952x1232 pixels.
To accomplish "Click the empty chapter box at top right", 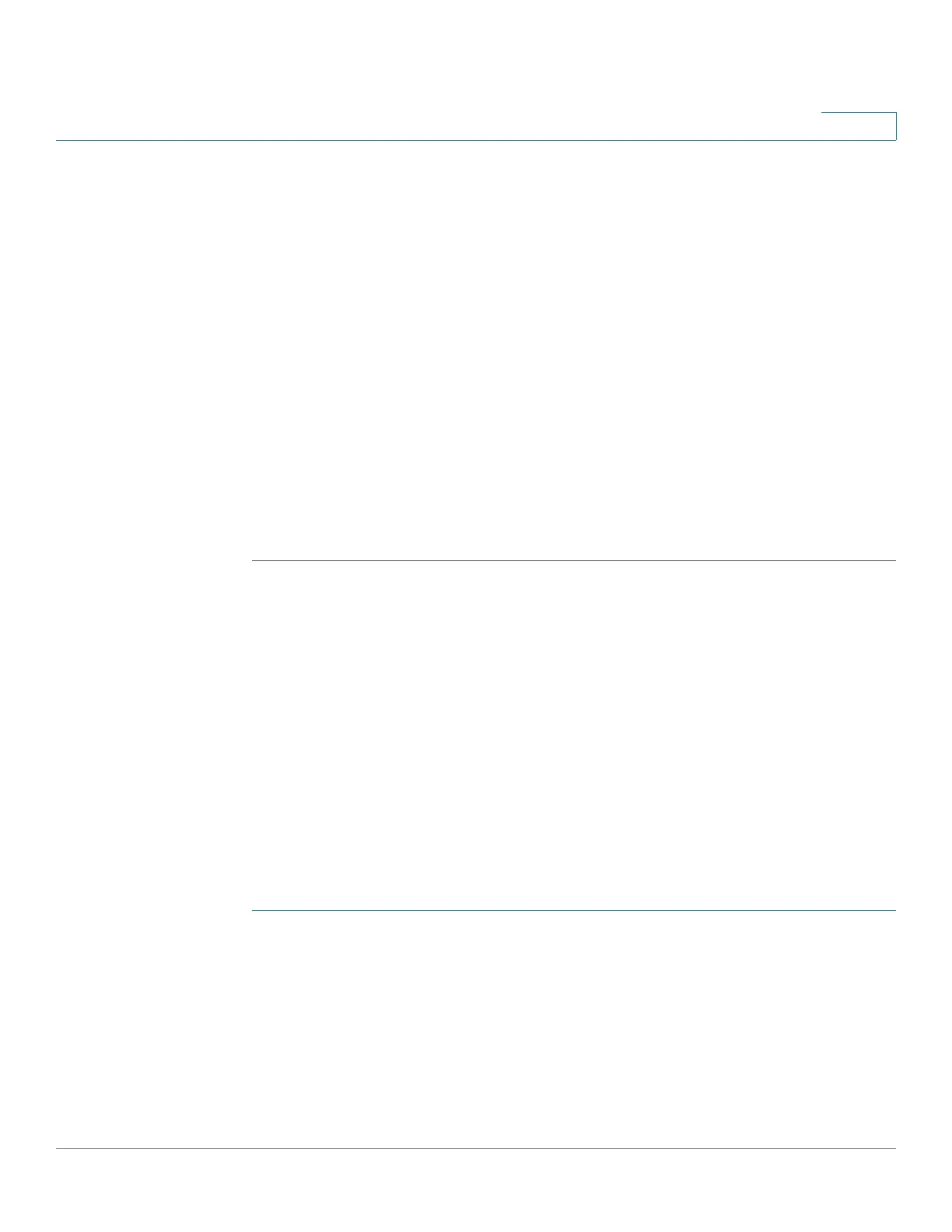I will click(859, 126).
